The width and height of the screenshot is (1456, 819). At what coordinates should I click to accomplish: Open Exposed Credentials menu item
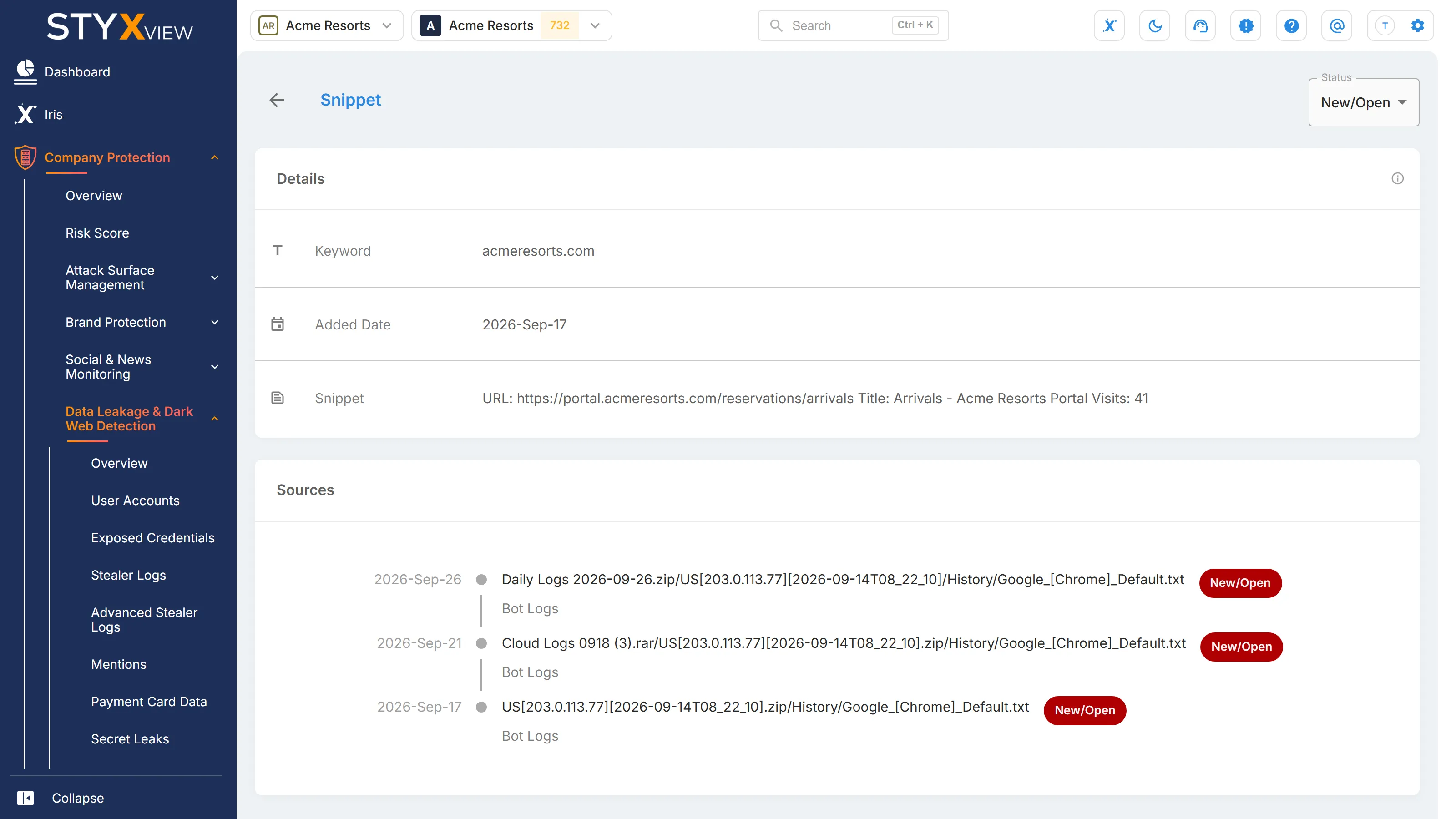click(x=152, y=537)
